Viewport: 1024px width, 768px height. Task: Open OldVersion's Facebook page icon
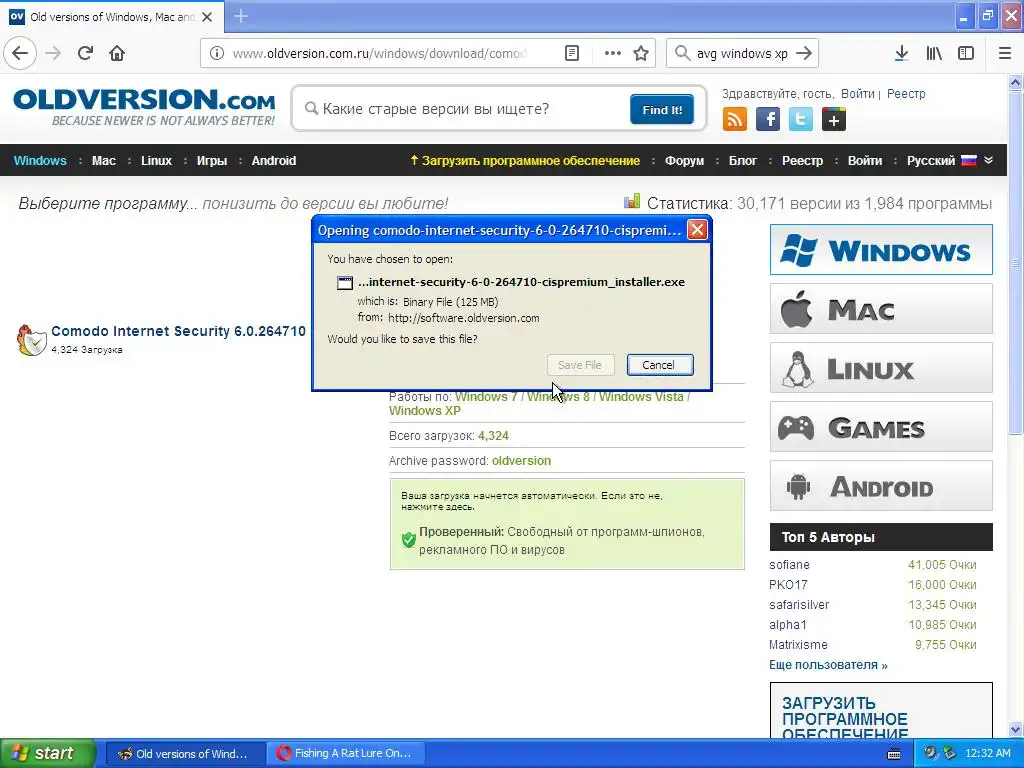point(768,120)
